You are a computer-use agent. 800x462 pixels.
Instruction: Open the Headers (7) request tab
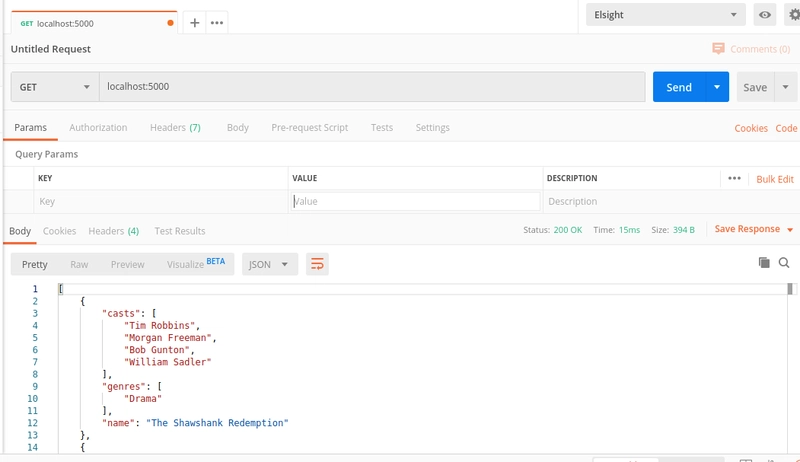tap(175, 127)
